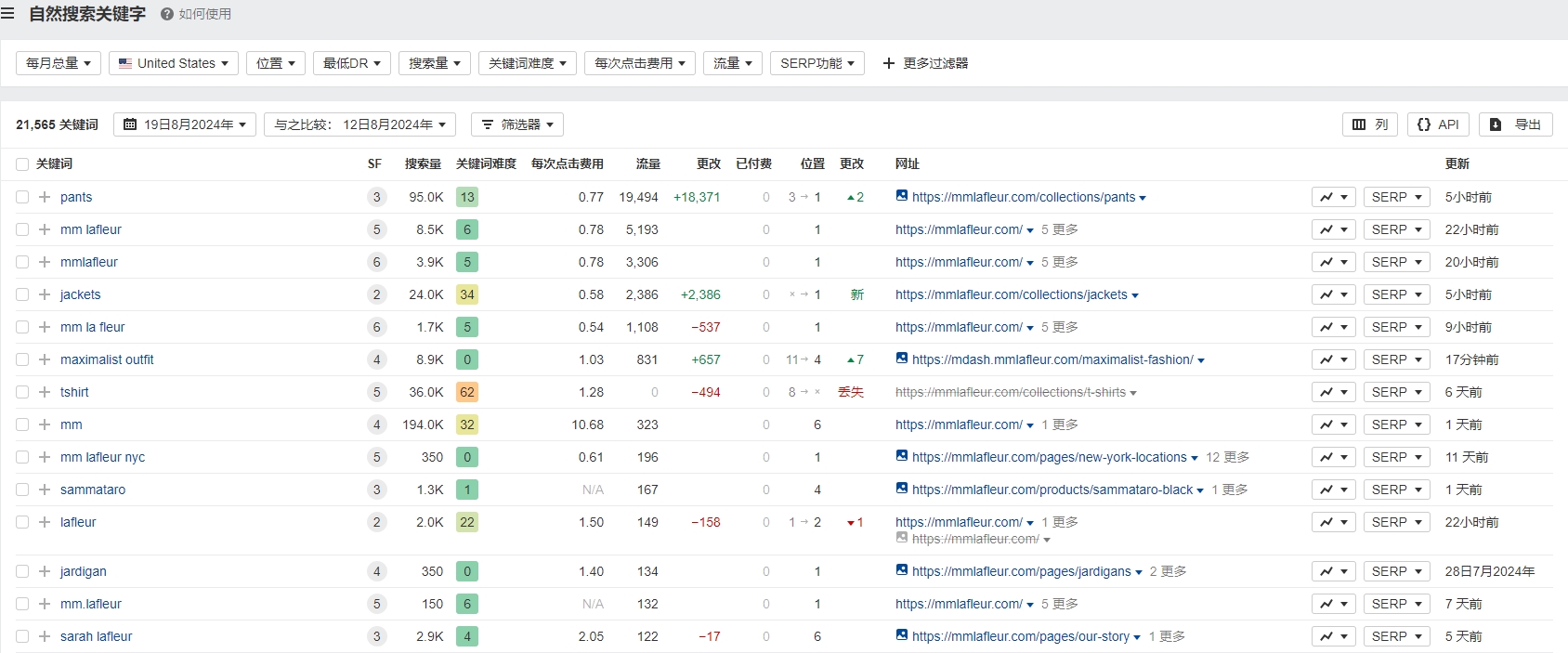Open trend chart for sarah lafleur row
This screenshot has height=653, width=1568.
1334,636
